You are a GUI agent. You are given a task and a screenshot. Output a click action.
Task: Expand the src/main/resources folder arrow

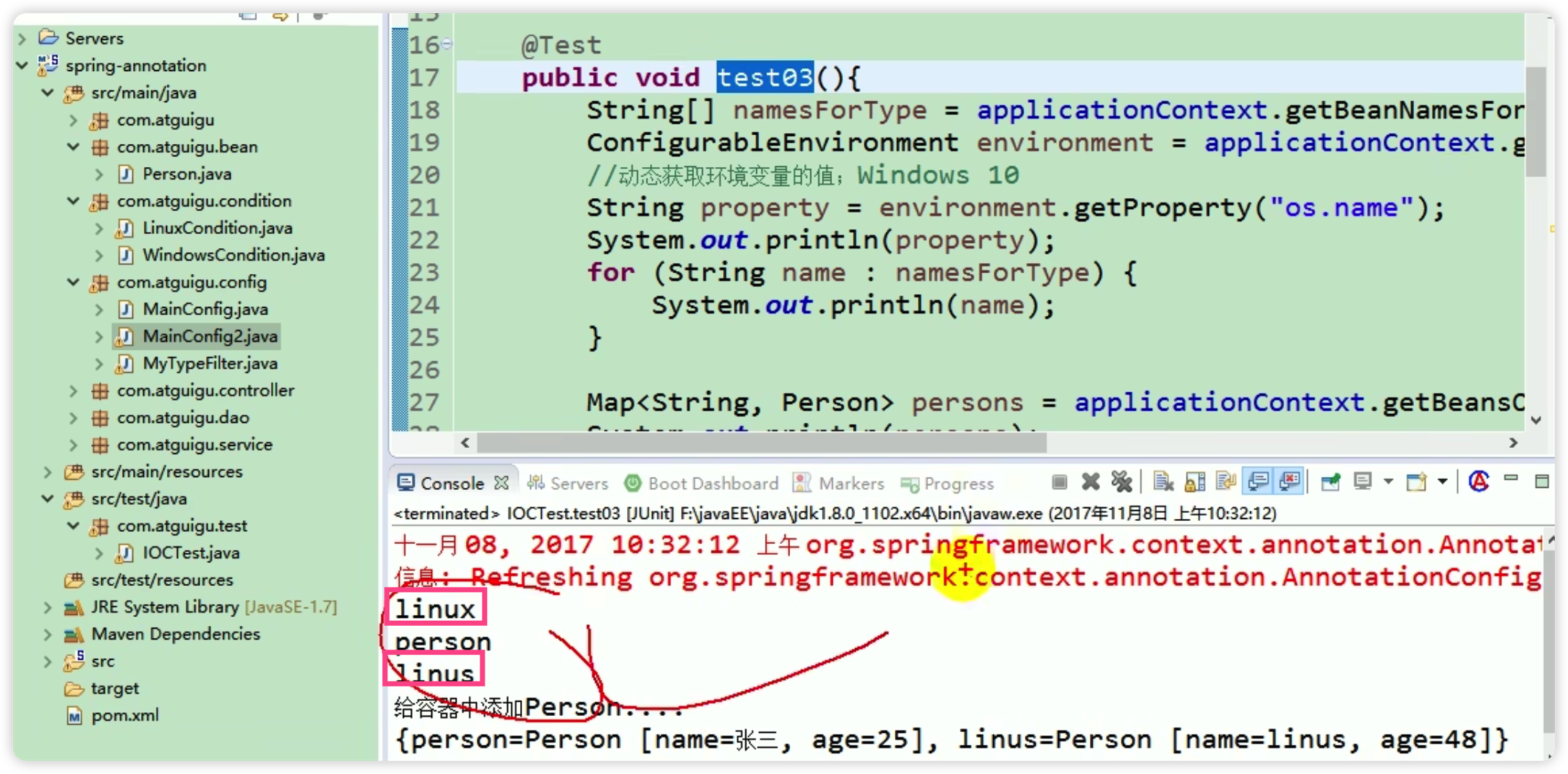tap(48, 472)
